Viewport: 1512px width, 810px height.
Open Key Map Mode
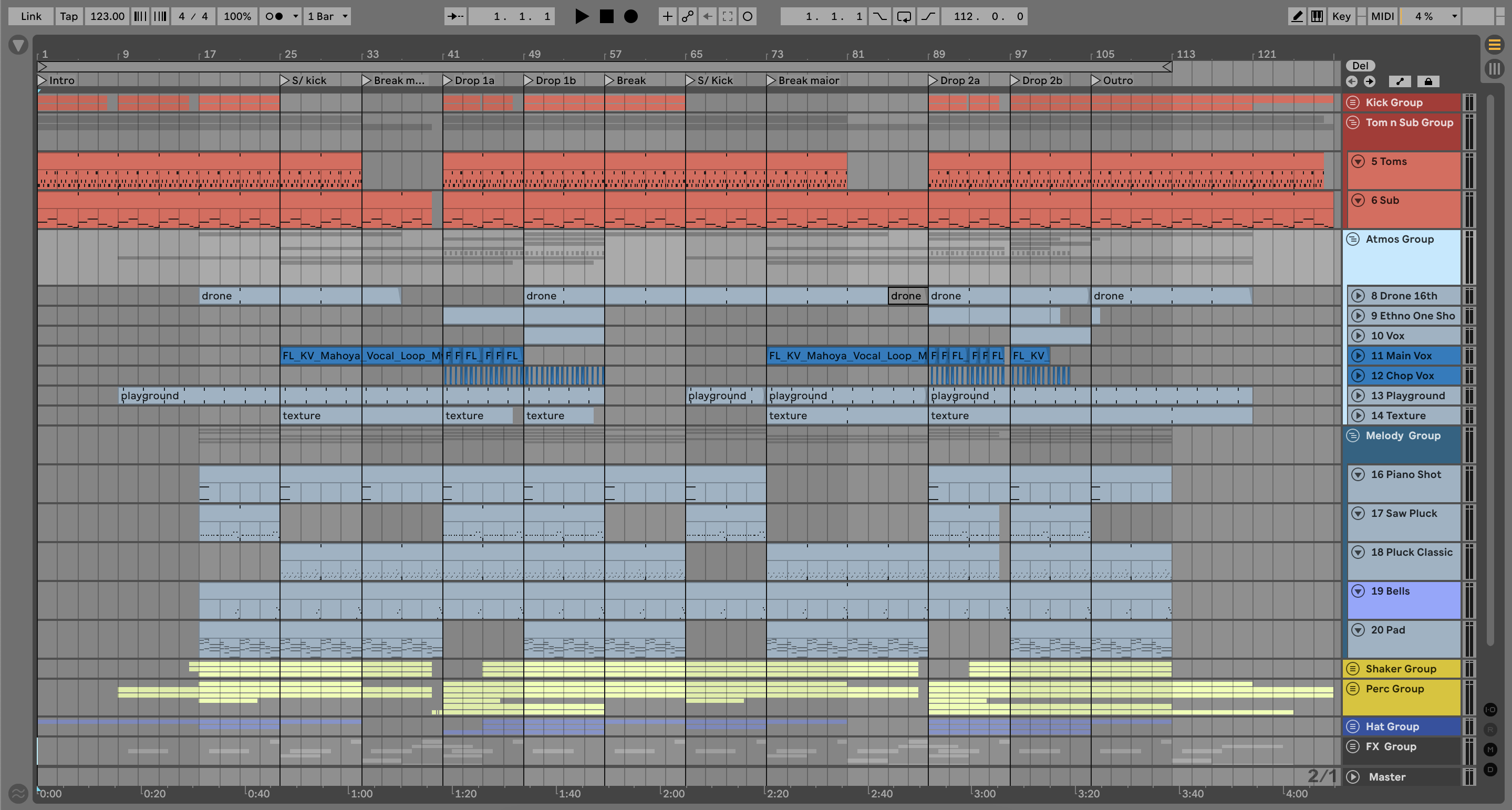(1341, 16)
